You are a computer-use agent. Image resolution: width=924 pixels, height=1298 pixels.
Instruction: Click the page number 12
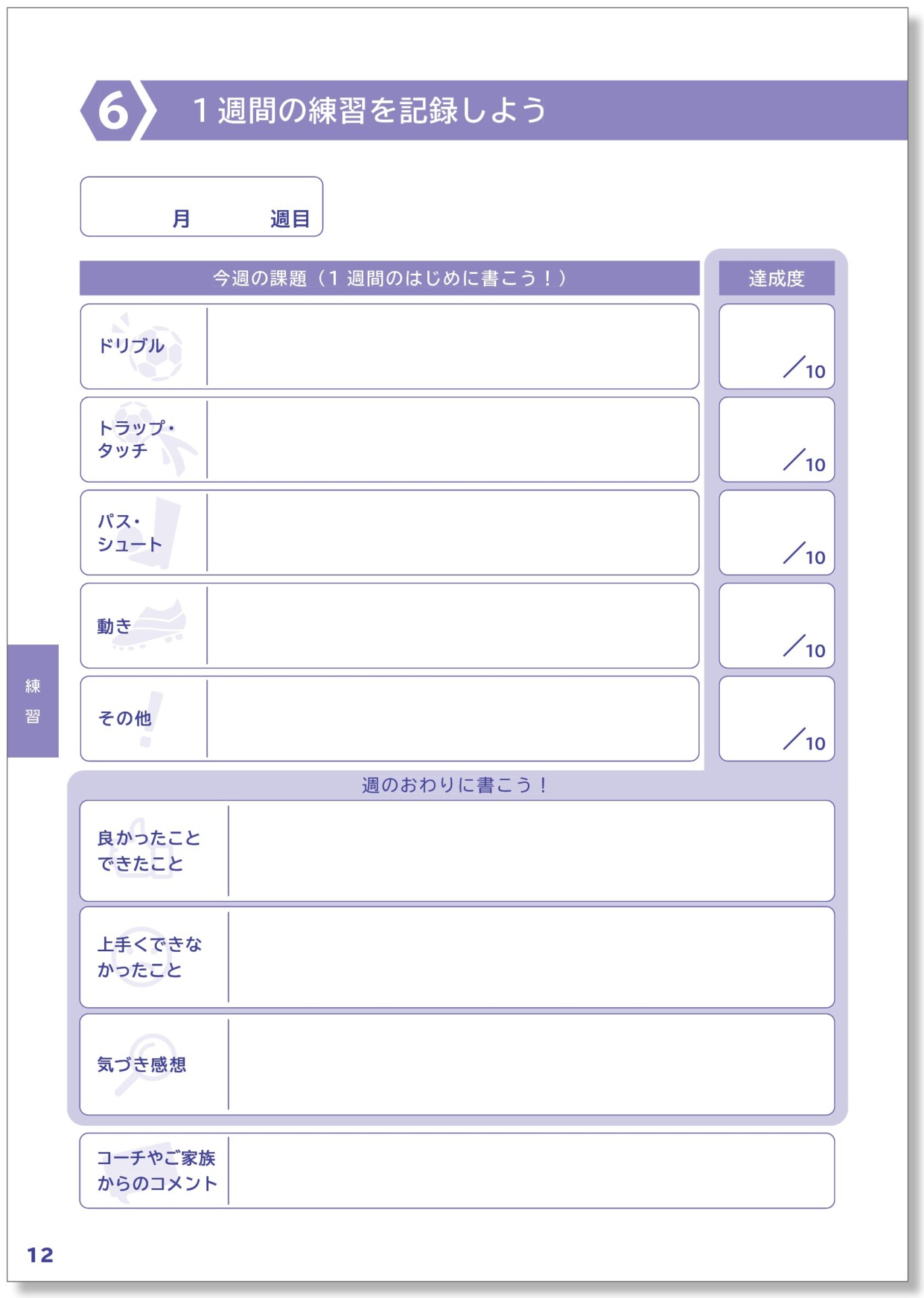40,1255
